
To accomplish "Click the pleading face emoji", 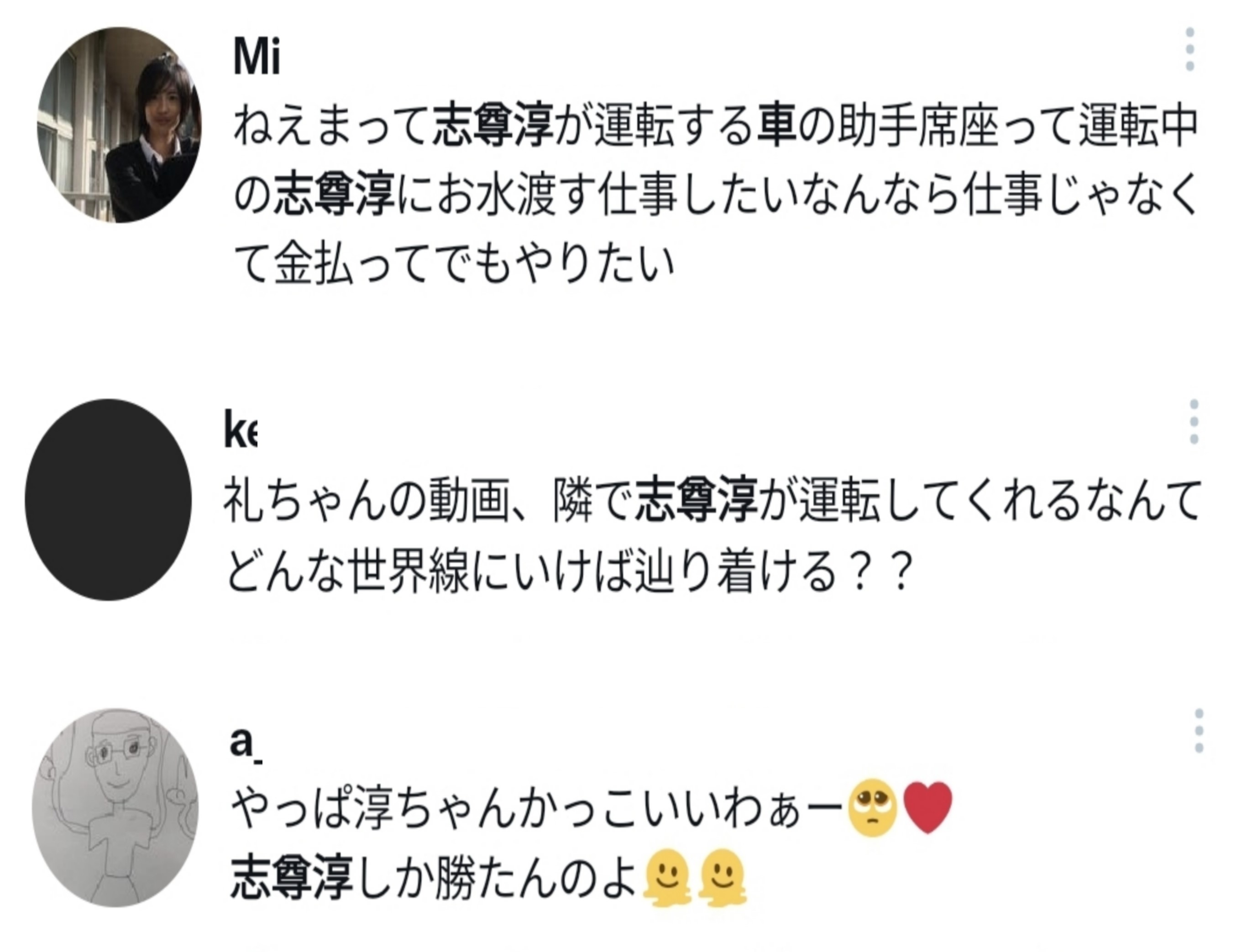I will (x=872, y=807).
